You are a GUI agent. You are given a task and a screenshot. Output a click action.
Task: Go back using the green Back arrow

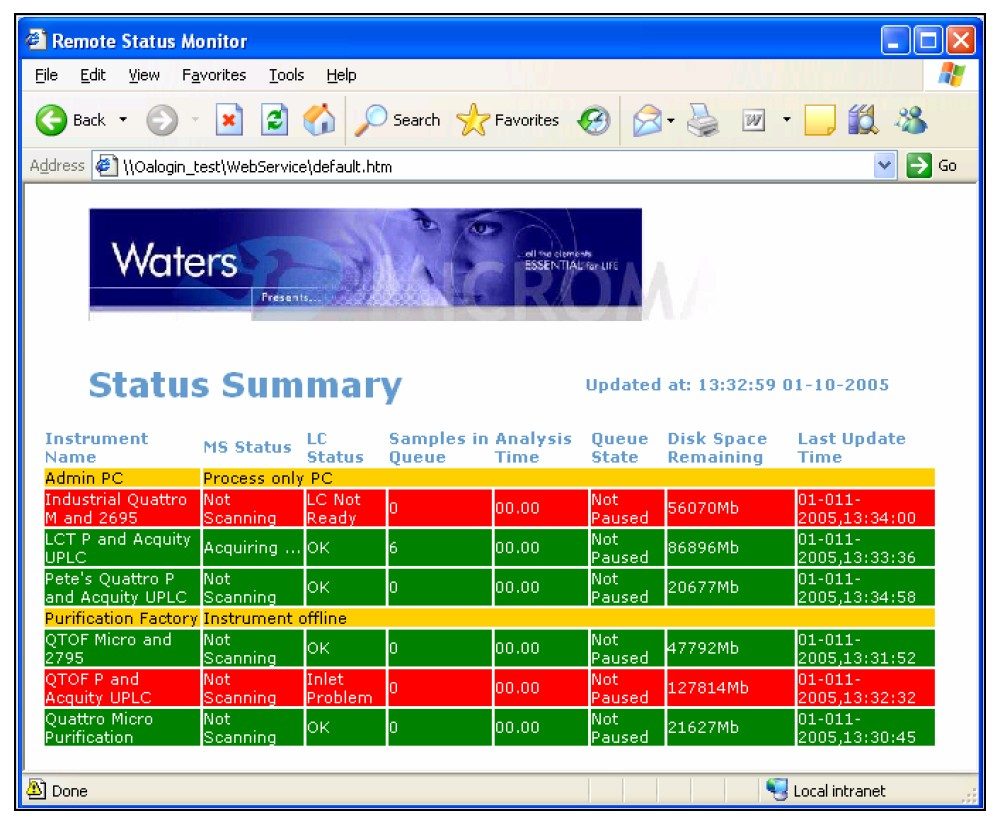coord(51,121)
